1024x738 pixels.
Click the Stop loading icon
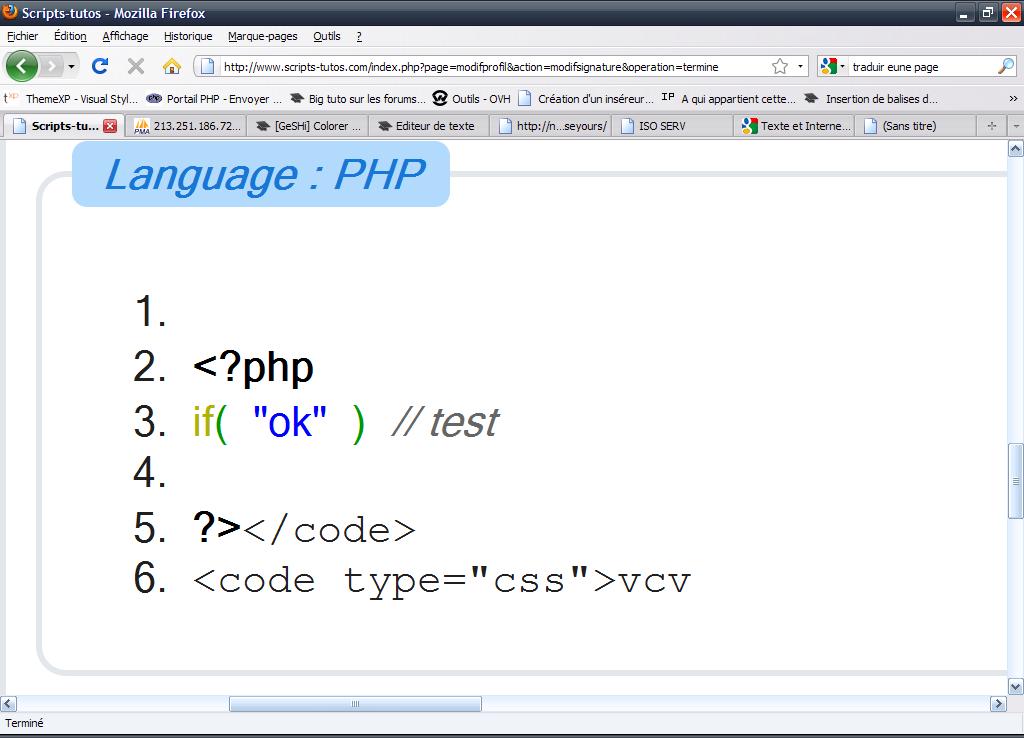click(134, 66)
